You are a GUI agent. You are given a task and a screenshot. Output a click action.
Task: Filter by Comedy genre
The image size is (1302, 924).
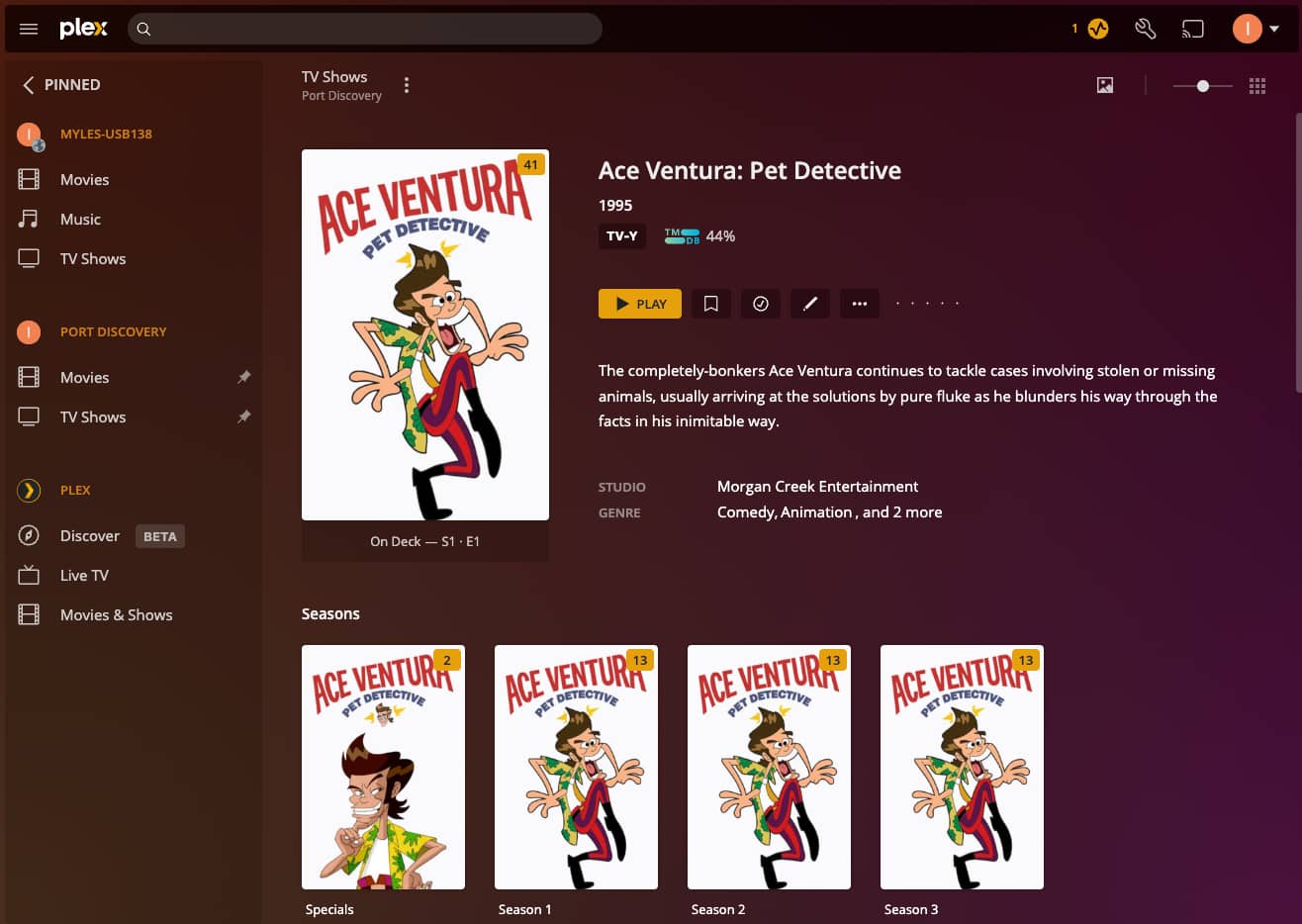[x=745, y=512]
